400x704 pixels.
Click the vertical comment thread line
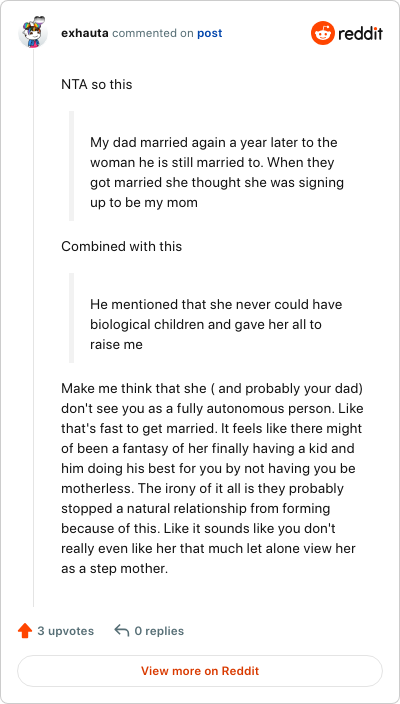point(34,327)
